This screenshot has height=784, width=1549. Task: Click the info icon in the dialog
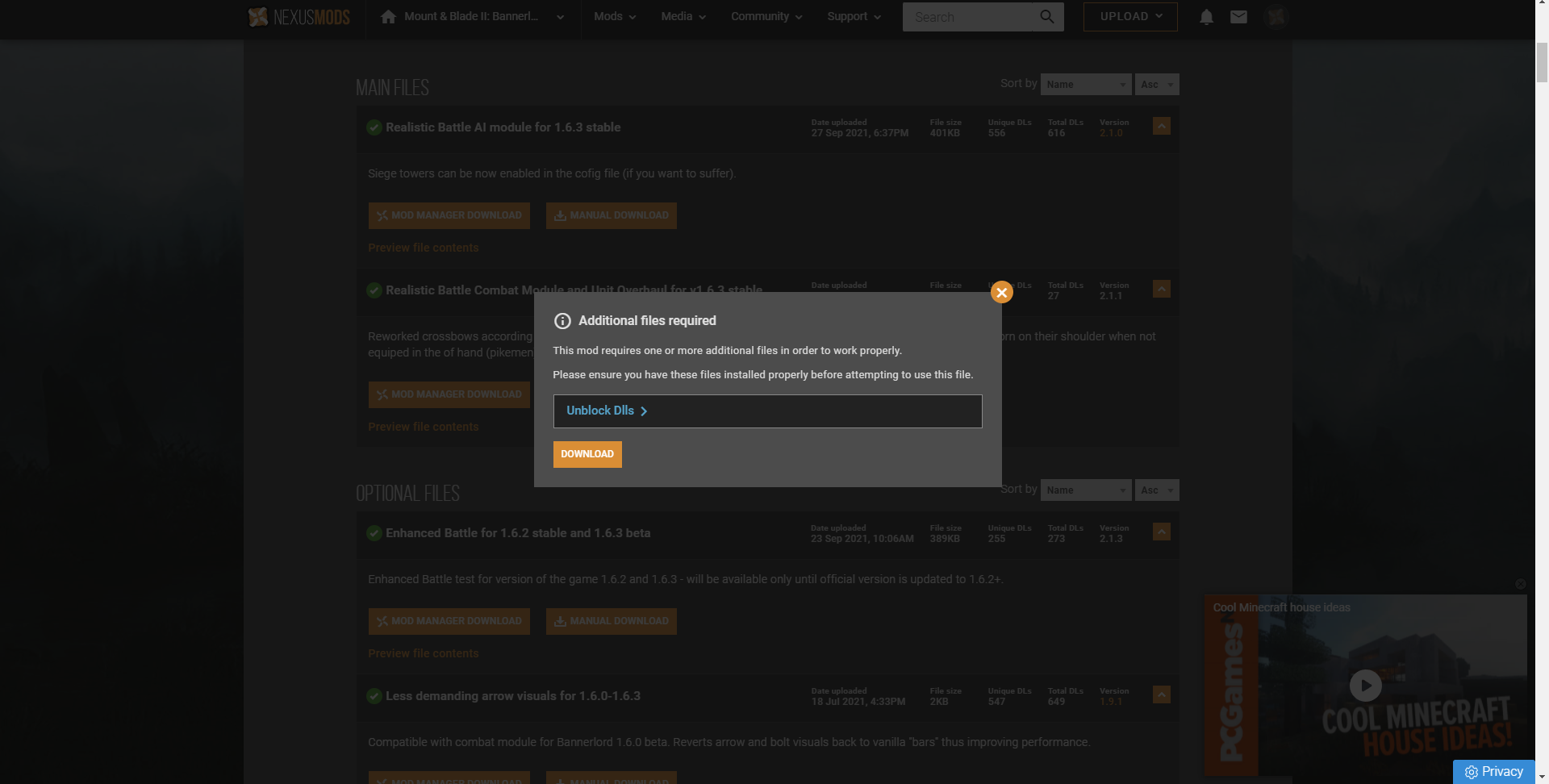562,321
